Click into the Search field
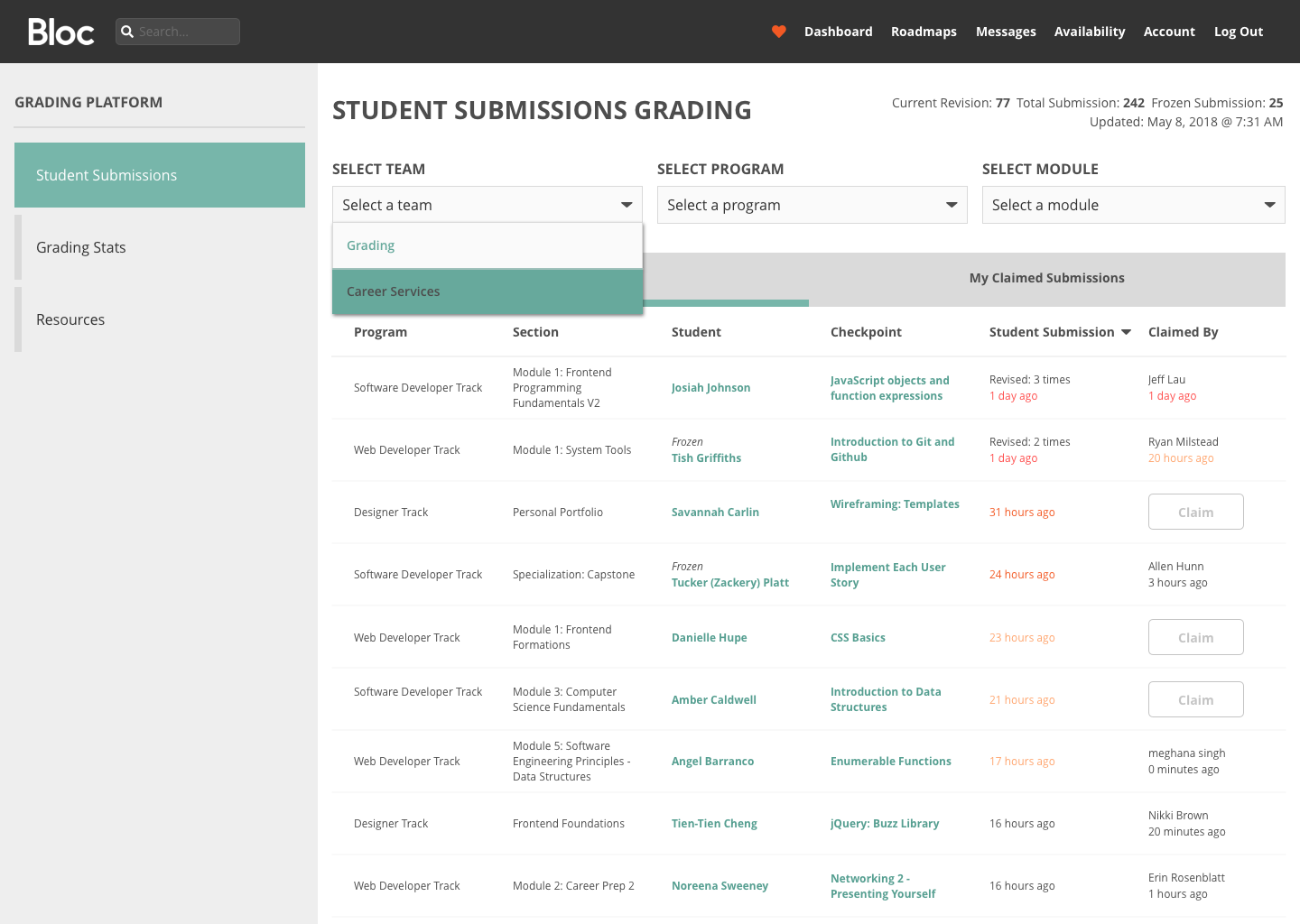This screenshot has height=924, width=1300. 178,32
